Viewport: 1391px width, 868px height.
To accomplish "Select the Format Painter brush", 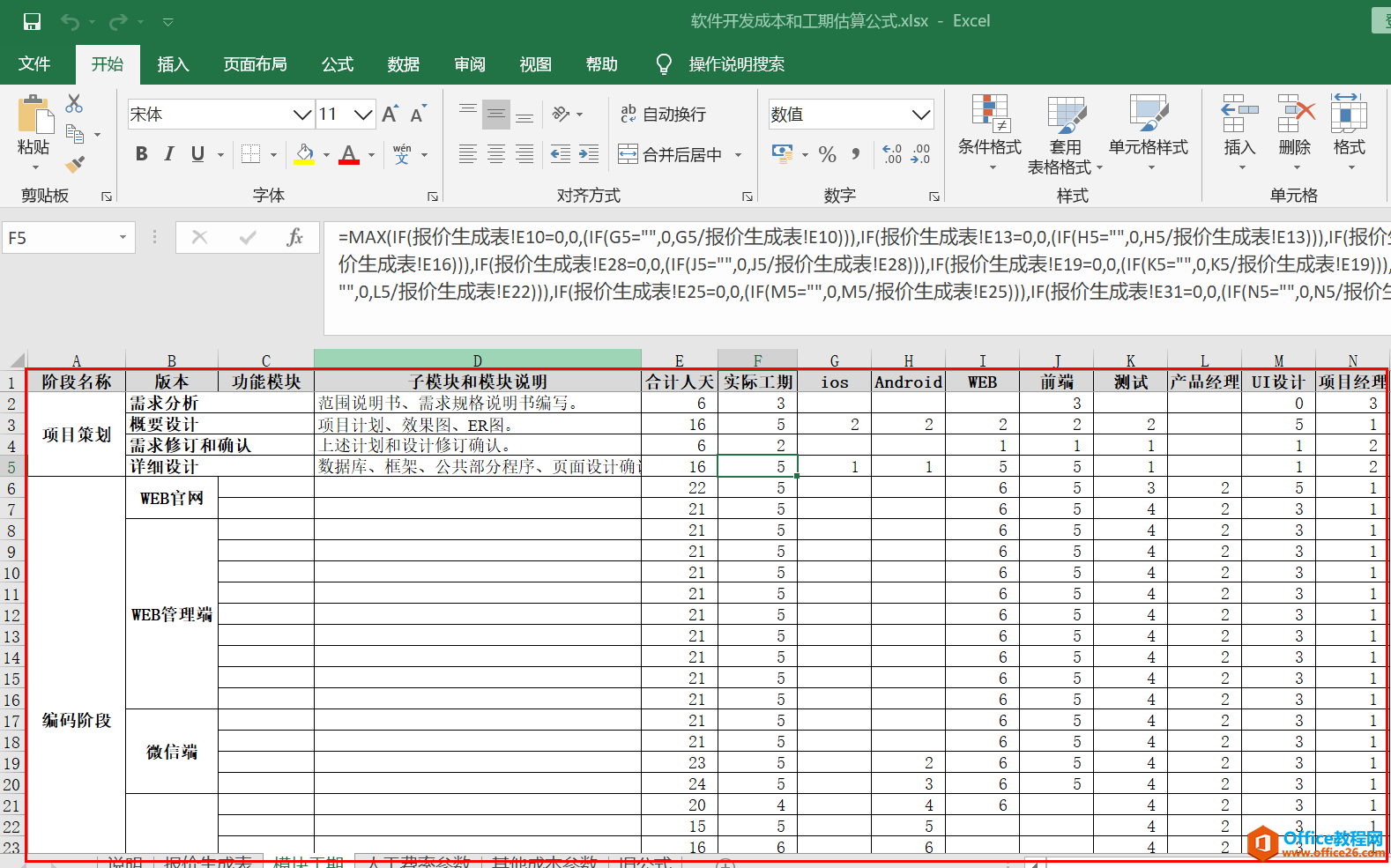I will coord(75,164).
